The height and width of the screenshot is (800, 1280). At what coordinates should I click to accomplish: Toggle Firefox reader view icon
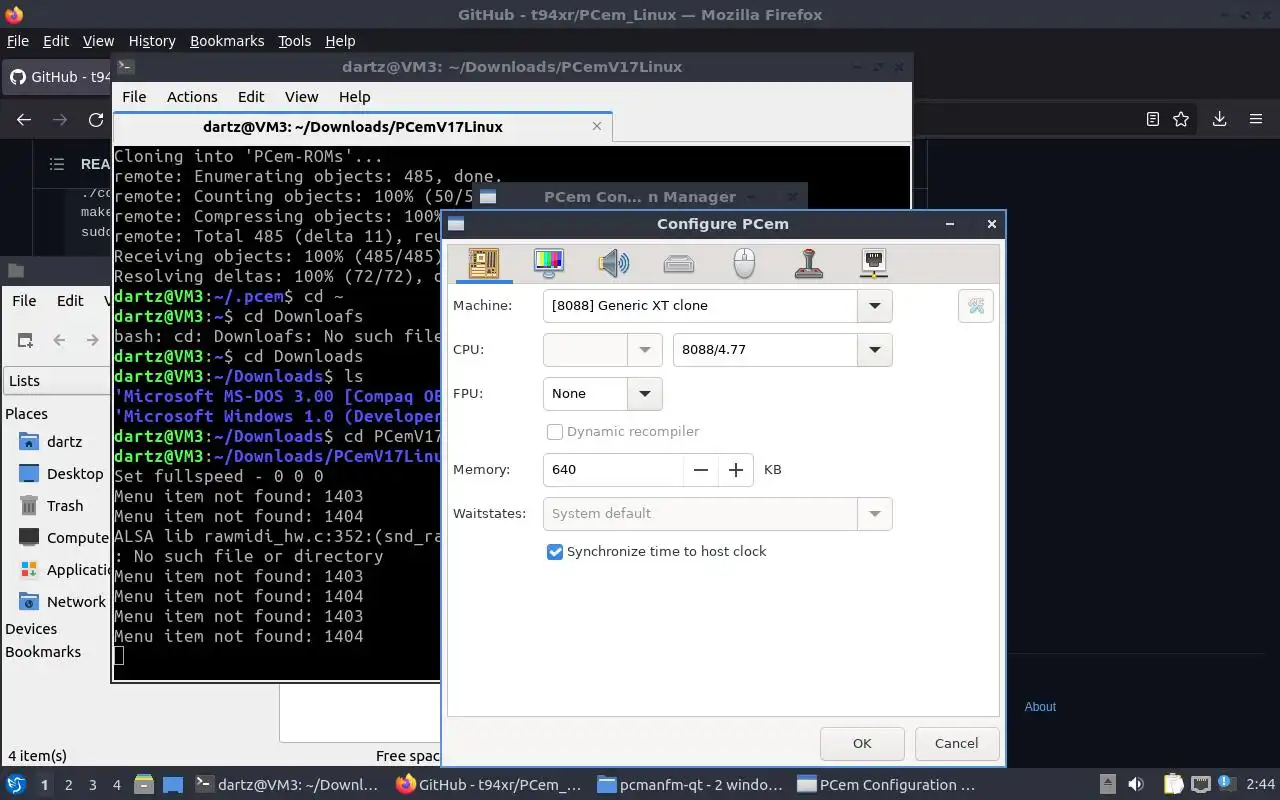(x=1153, y=119)
